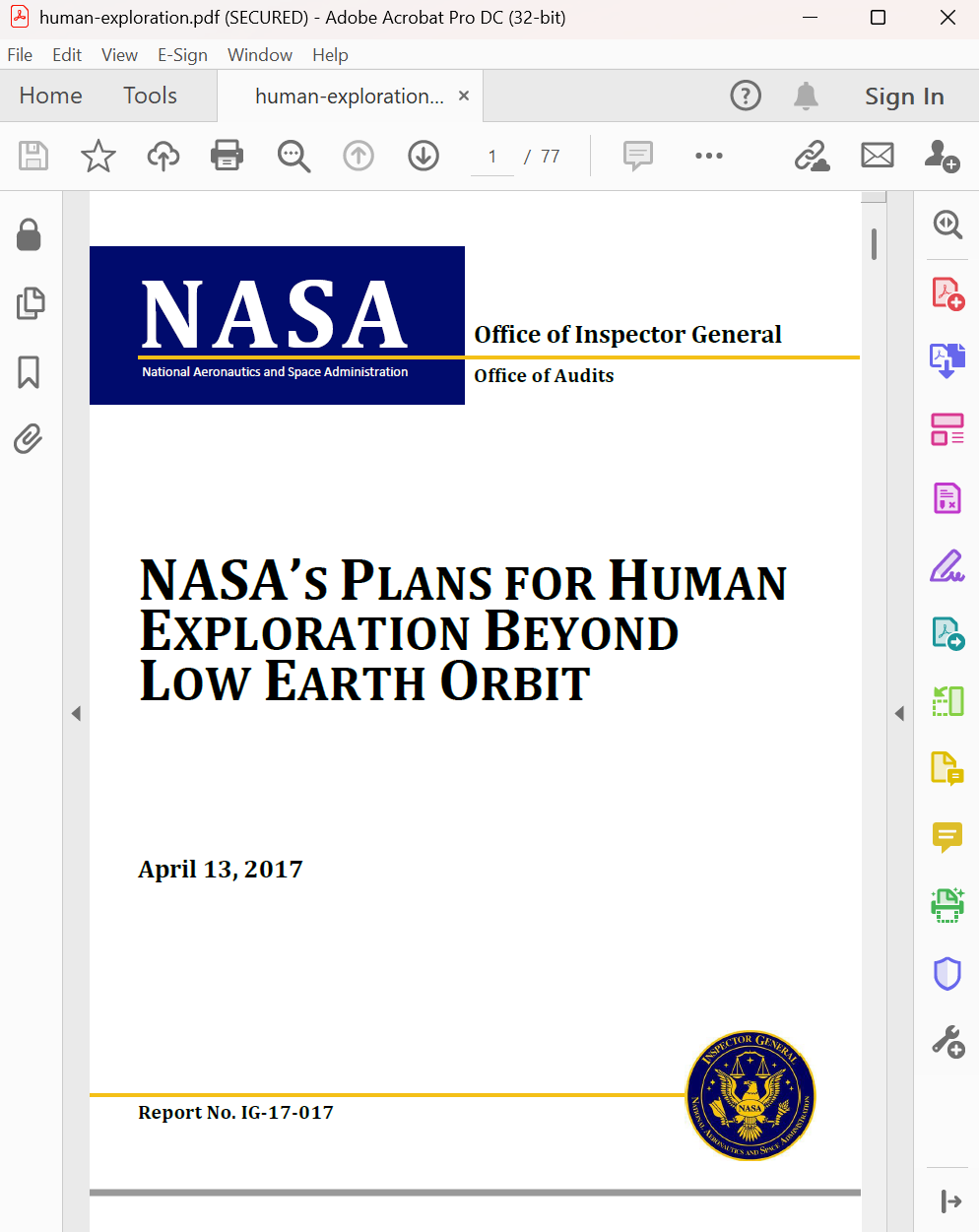Collapse the left navigation pane arrow
Screen dimensions: 979x1232
click(76, 713)
